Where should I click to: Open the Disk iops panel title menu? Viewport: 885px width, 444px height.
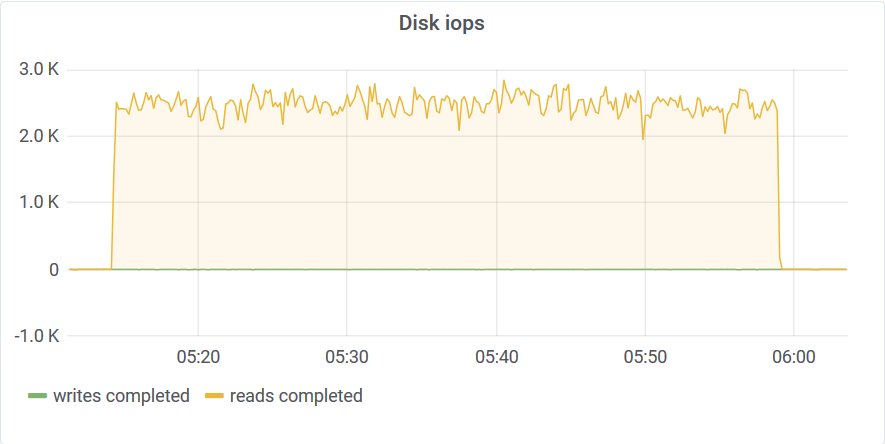coord(441,23)
